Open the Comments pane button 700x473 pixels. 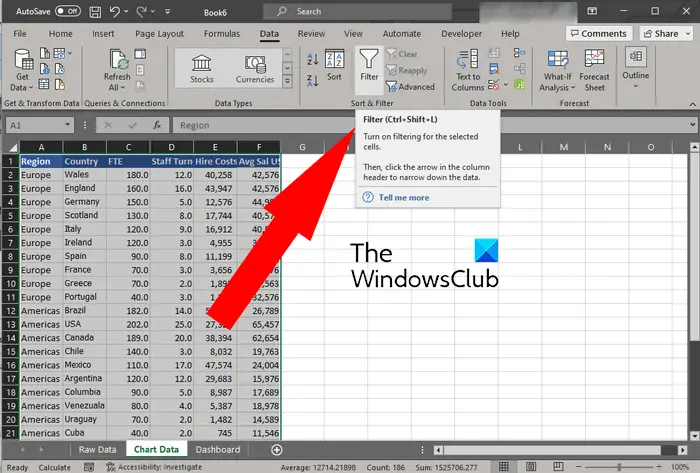(x=599, y=33)
